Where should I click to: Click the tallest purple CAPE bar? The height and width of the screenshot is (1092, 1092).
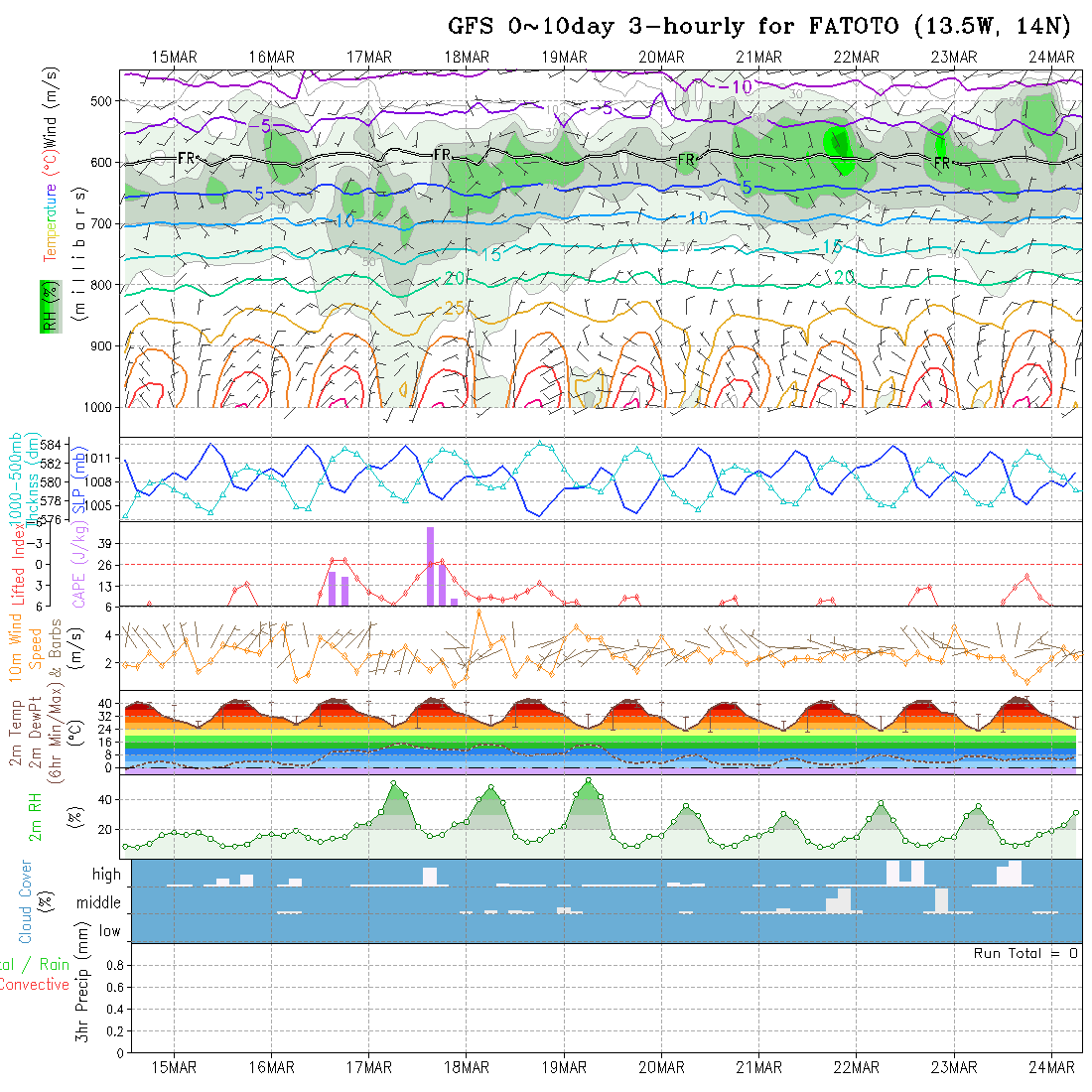pyautogui.click(x=431, y=565)
